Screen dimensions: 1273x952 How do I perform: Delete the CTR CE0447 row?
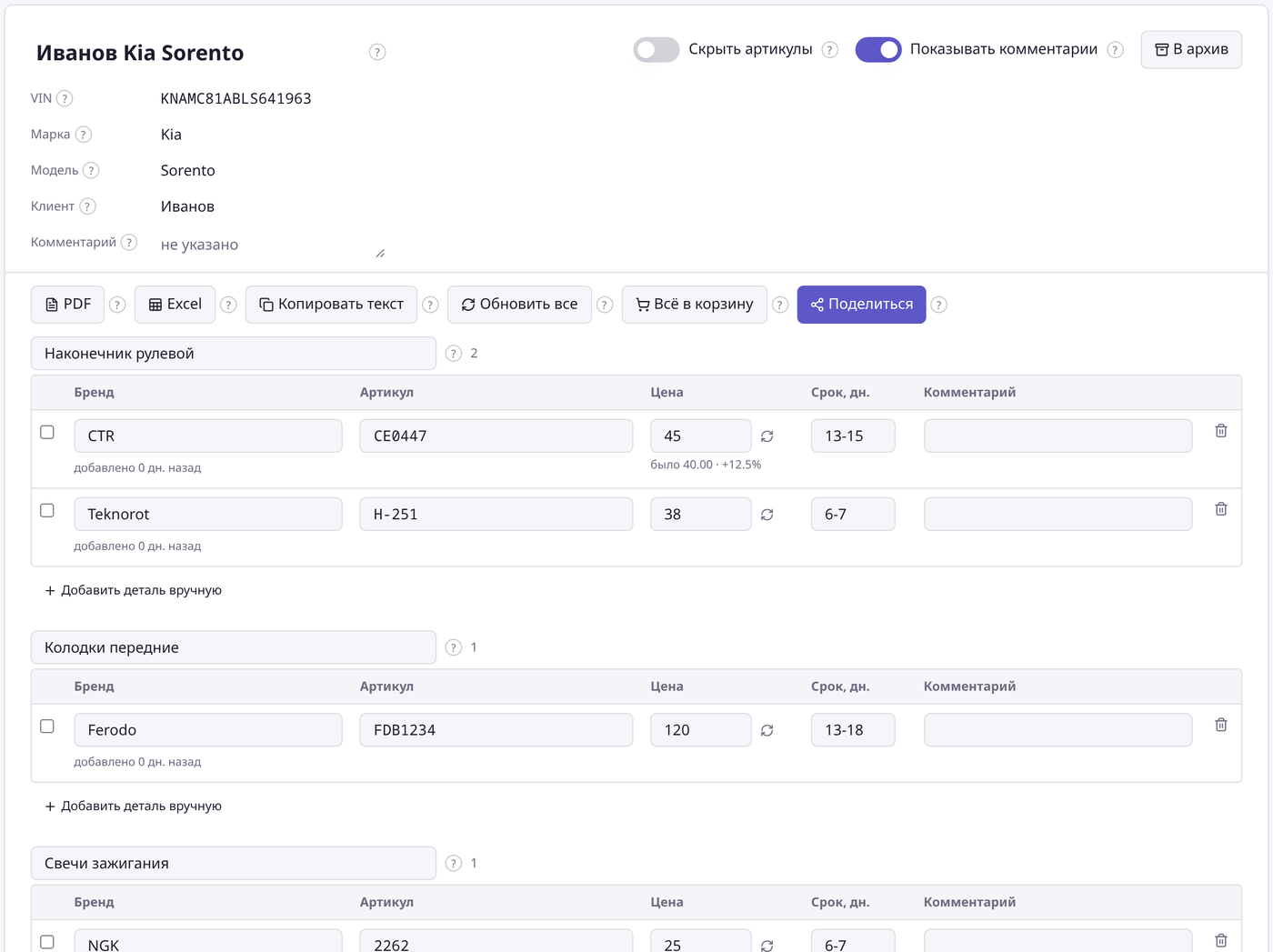point(1221,431)
